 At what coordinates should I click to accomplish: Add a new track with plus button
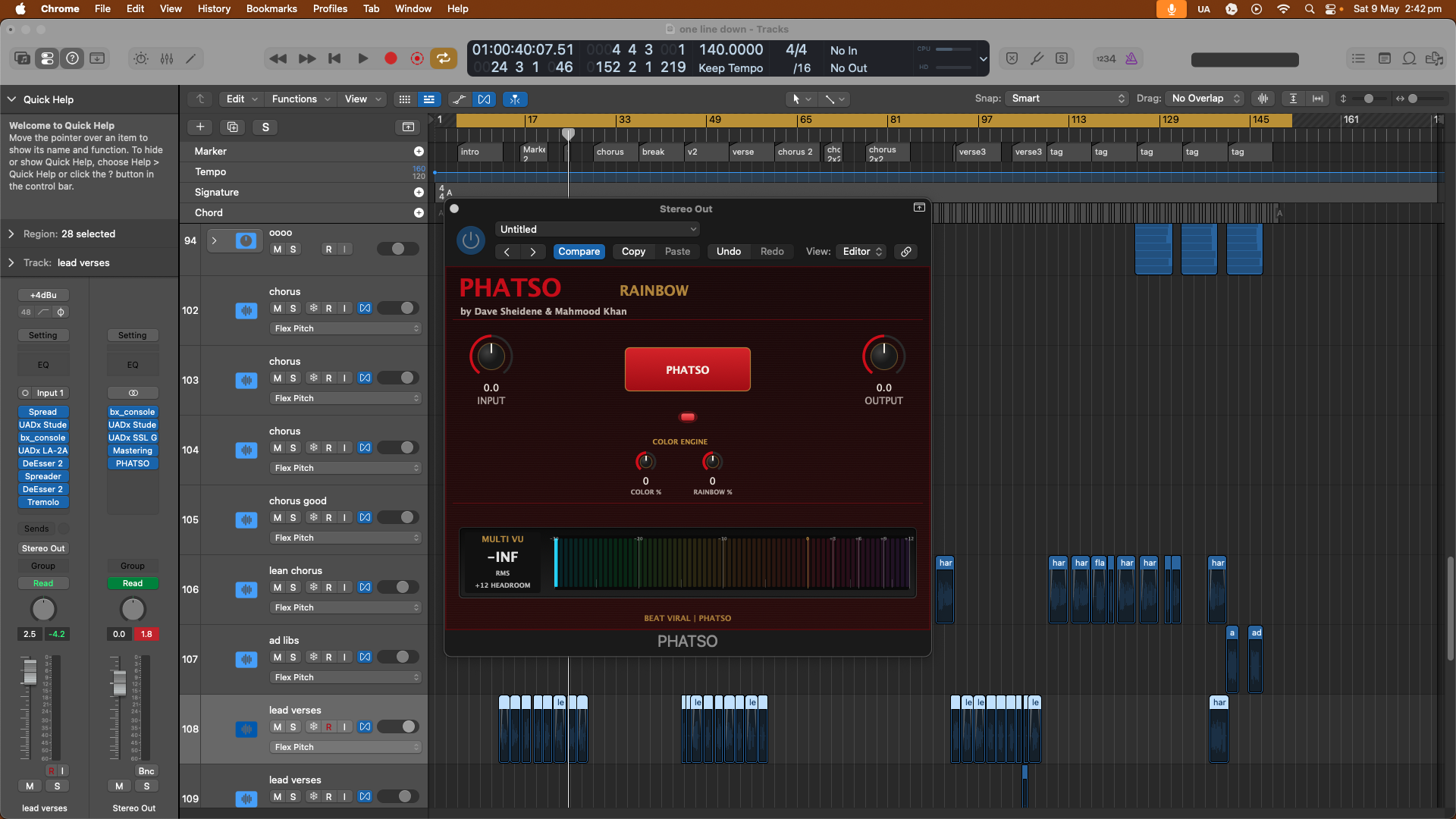[x=200, y=127]
